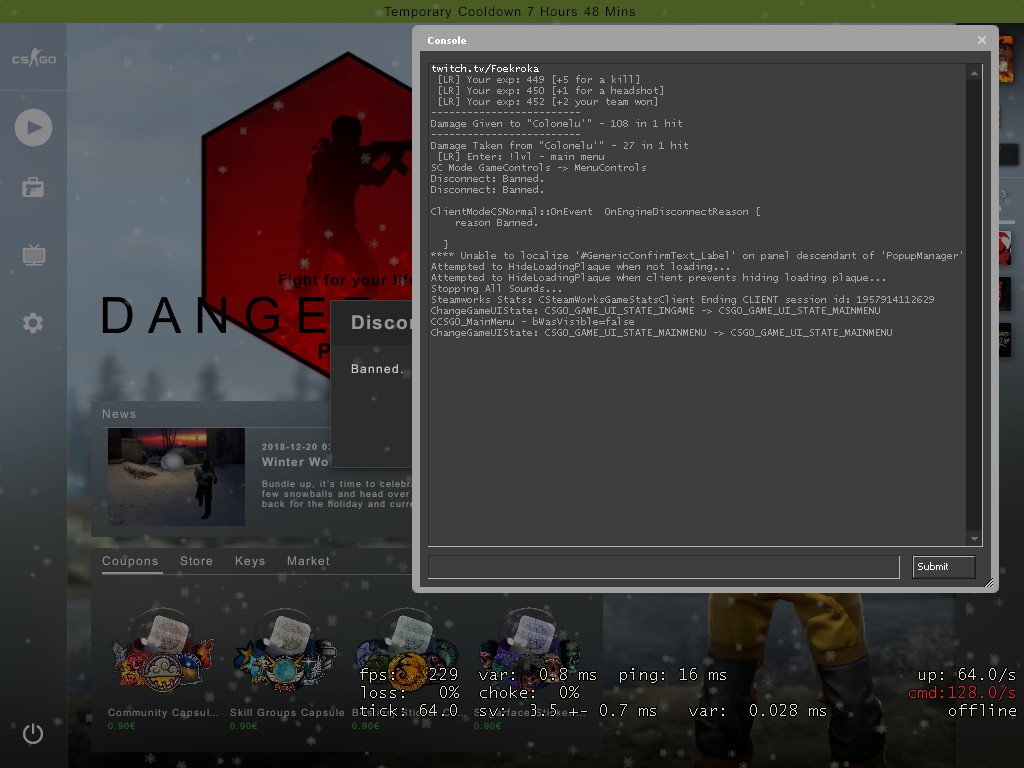Open the Watch TV icon
This screenshot has width=1024, height=768.
33,255
